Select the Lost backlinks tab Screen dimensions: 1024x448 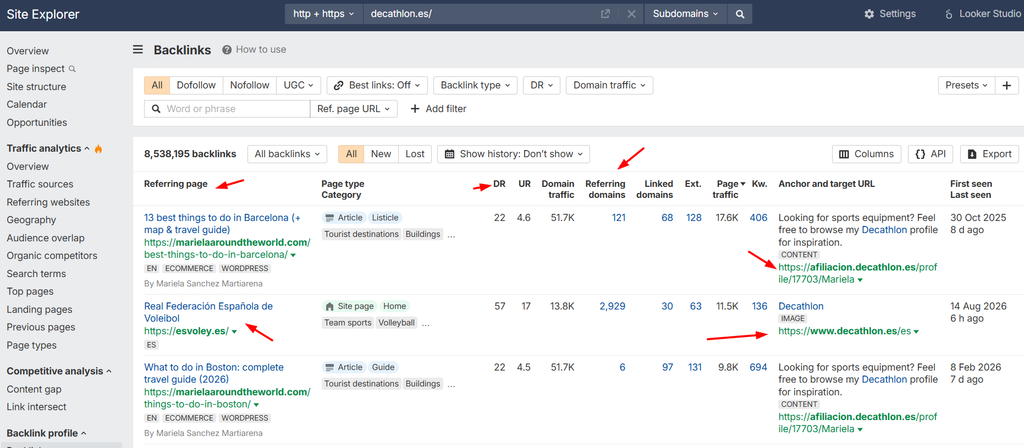(415, 154)
